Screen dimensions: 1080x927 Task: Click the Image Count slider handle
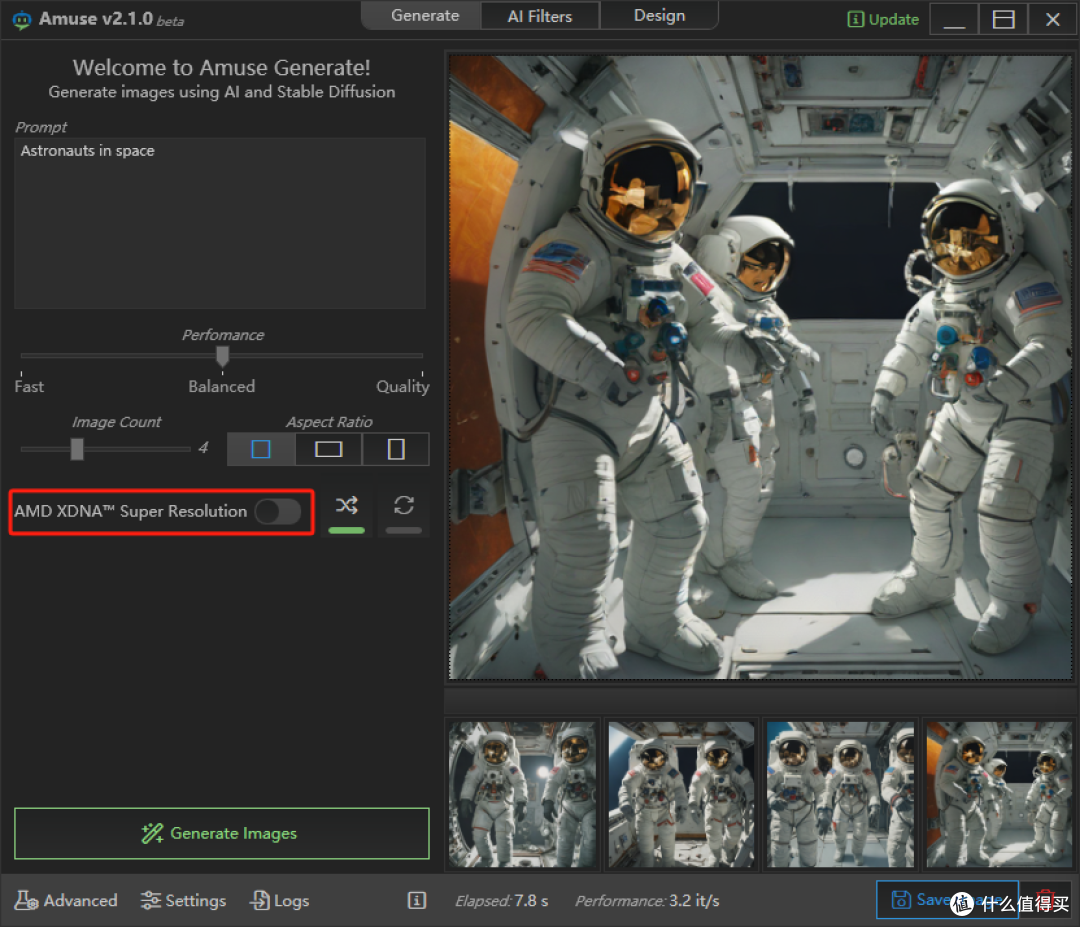(x=77, y=449)
